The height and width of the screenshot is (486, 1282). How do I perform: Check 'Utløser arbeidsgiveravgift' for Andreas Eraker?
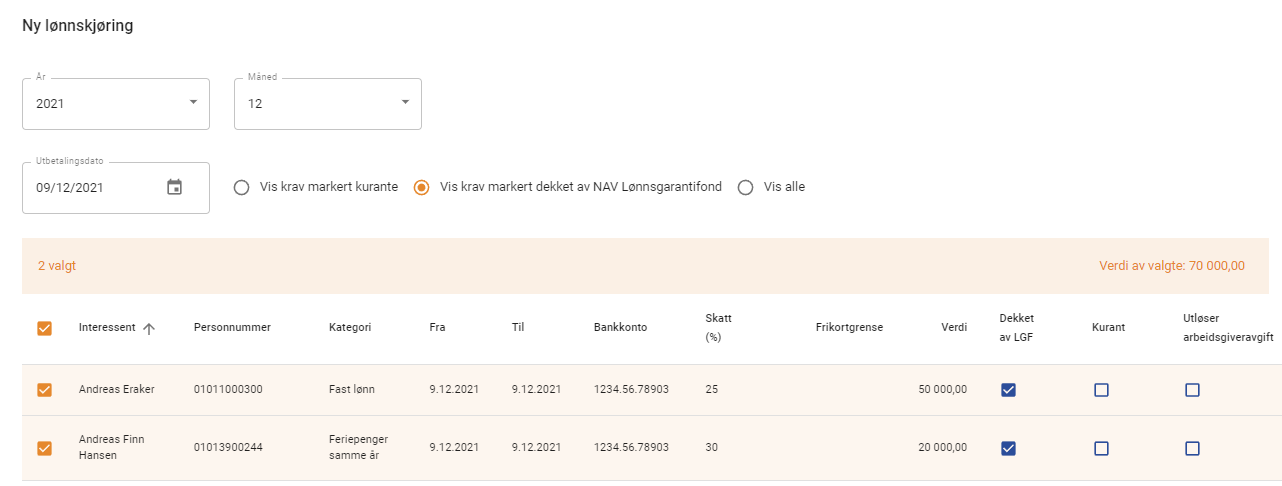coord(1192,390)
